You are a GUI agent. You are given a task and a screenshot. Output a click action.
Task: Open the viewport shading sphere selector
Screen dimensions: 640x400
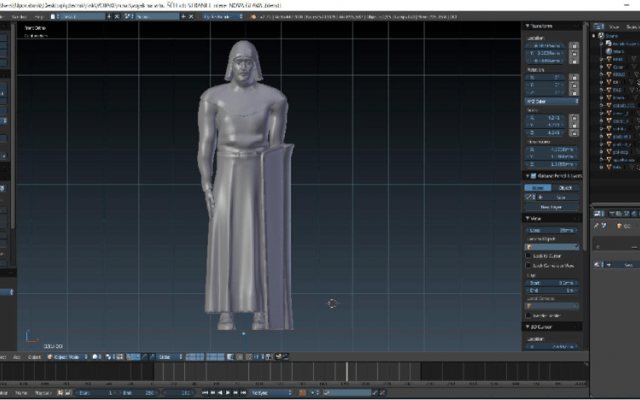pyautogui.click(x=97, y=357)
